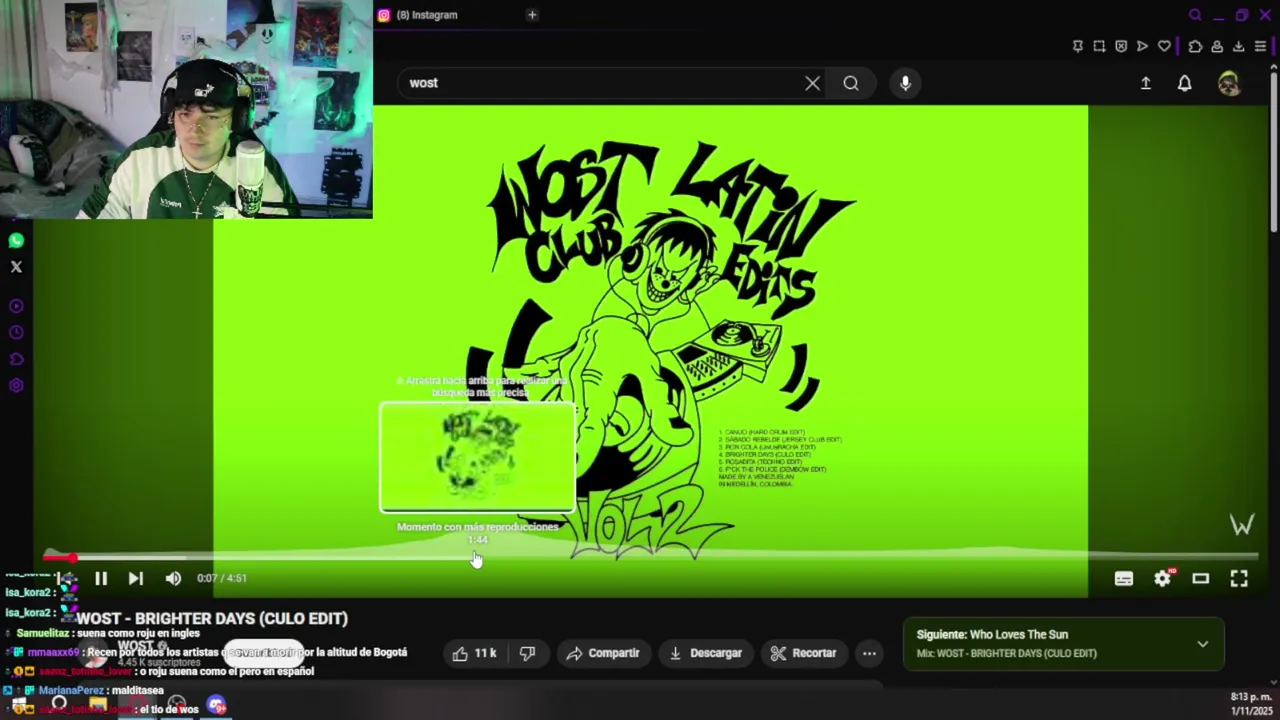
Task: Open the upload create button
Action: [1146, 83]
